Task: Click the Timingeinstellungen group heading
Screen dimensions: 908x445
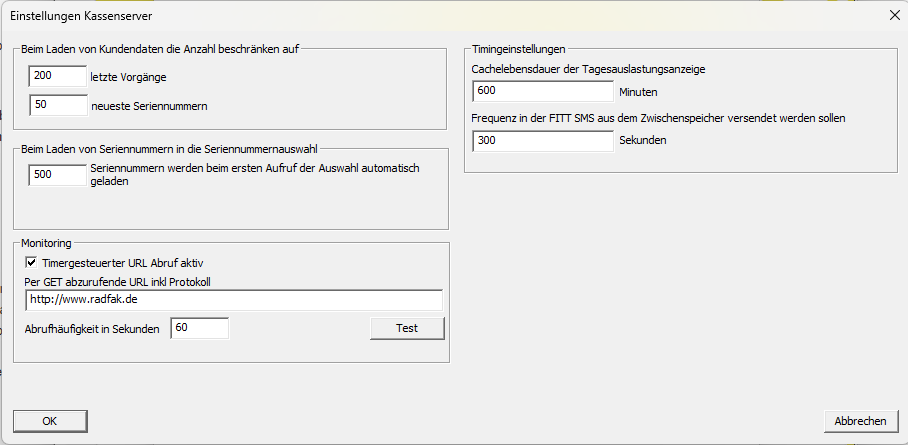Action: (x=518, y=48)
